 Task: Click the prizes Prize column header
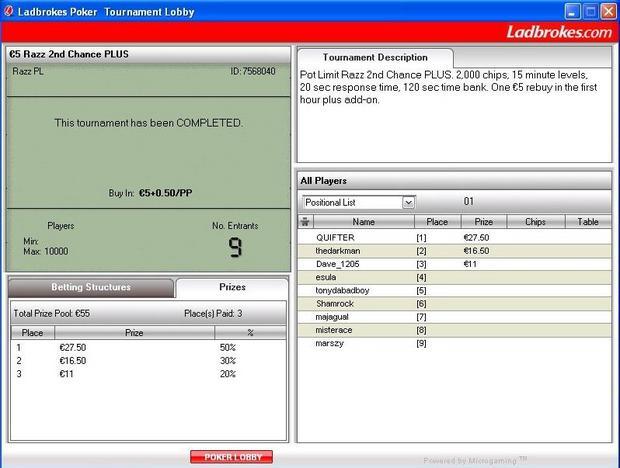[134, 333]
